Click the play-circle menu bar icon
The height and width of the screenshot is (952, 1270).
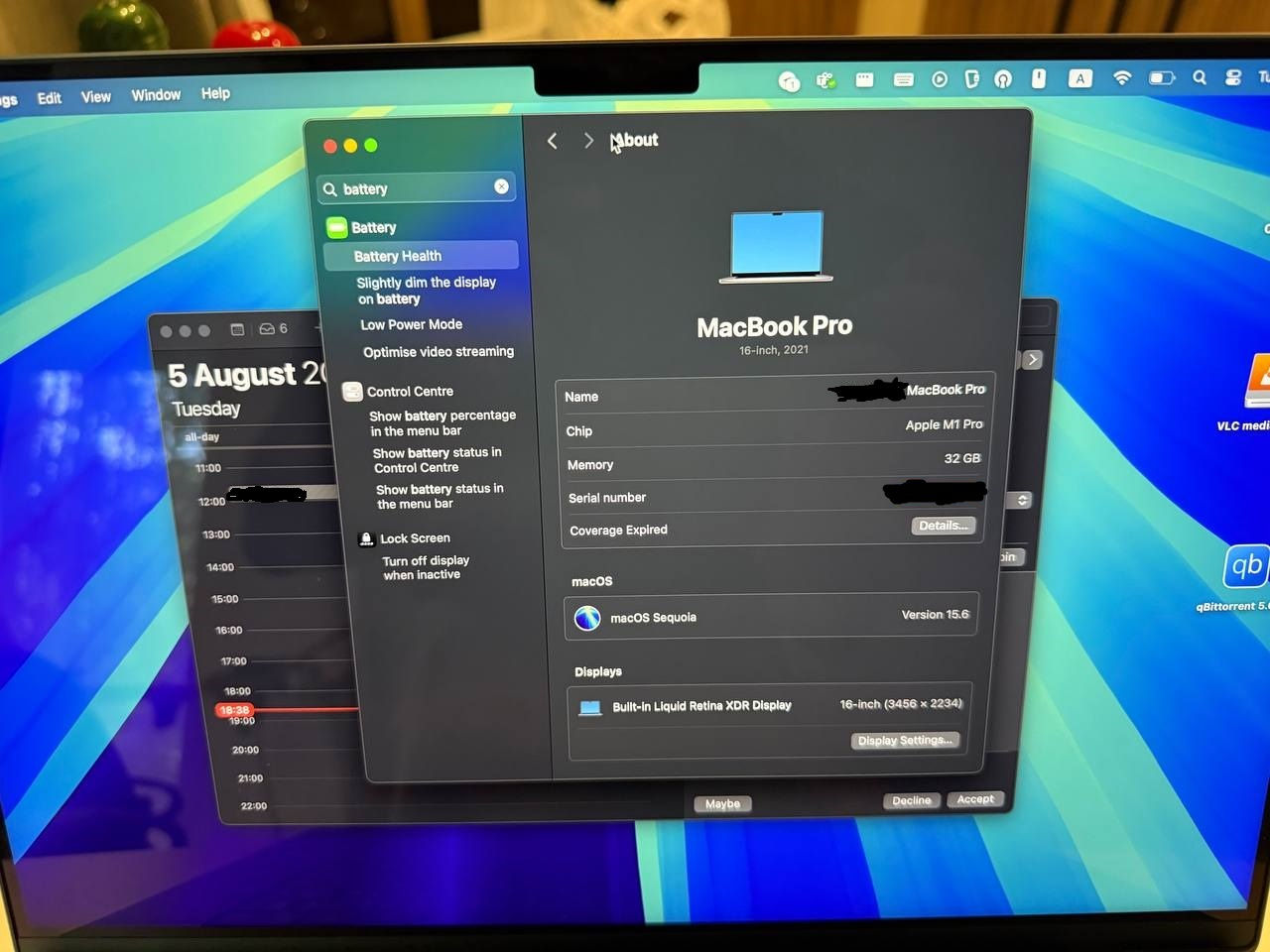click(x=939, y=79)
